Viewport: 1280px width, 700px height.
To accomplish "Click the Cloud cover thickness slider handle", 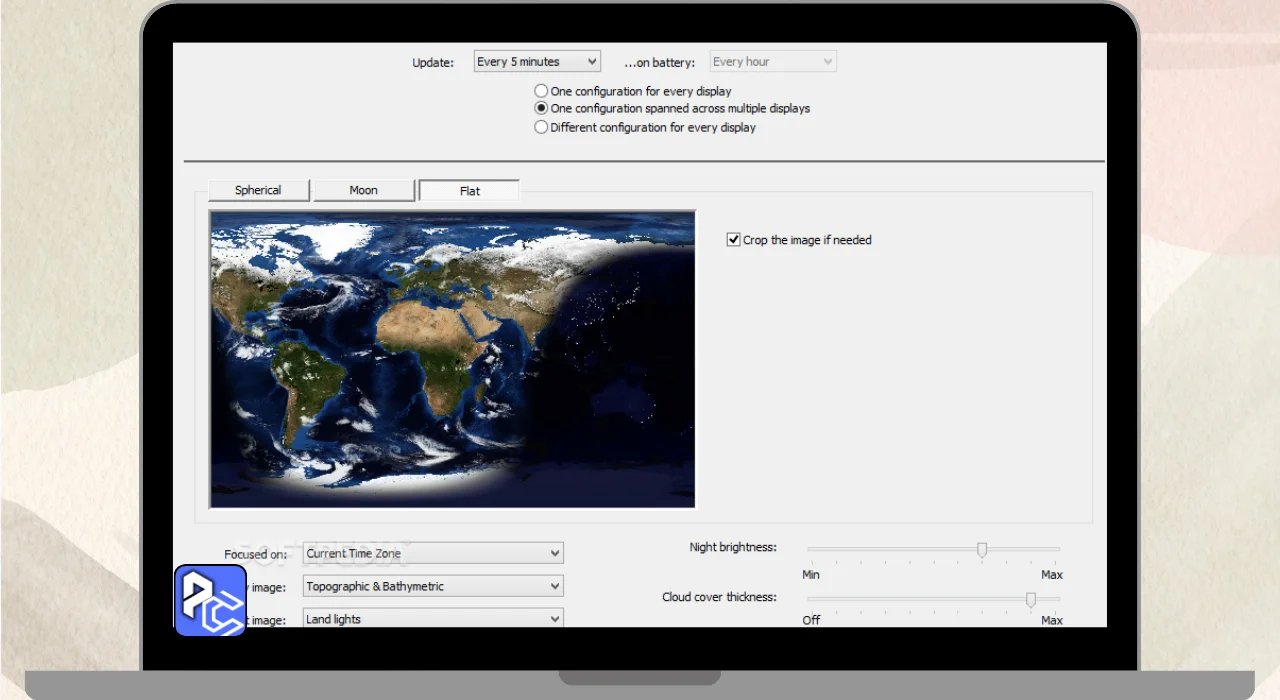I will [1030, 599].
